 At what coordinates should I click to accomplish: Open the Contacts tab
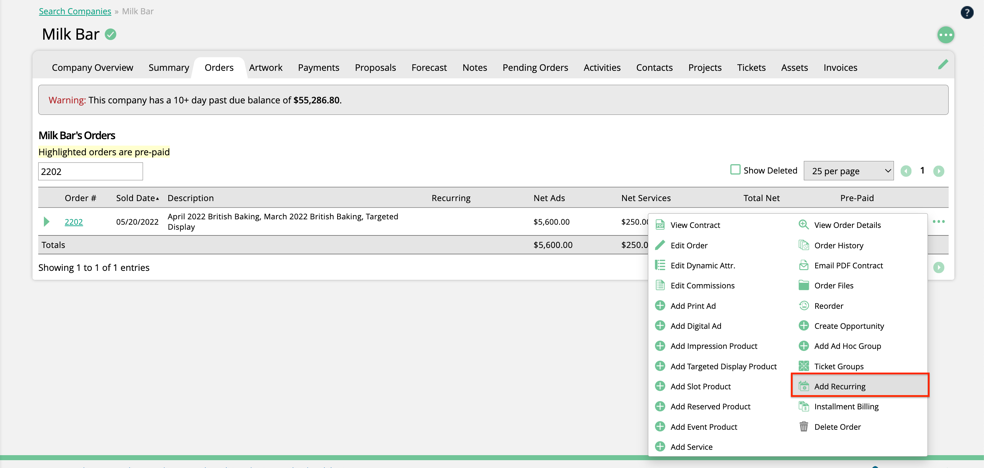[x=655, y=68]
